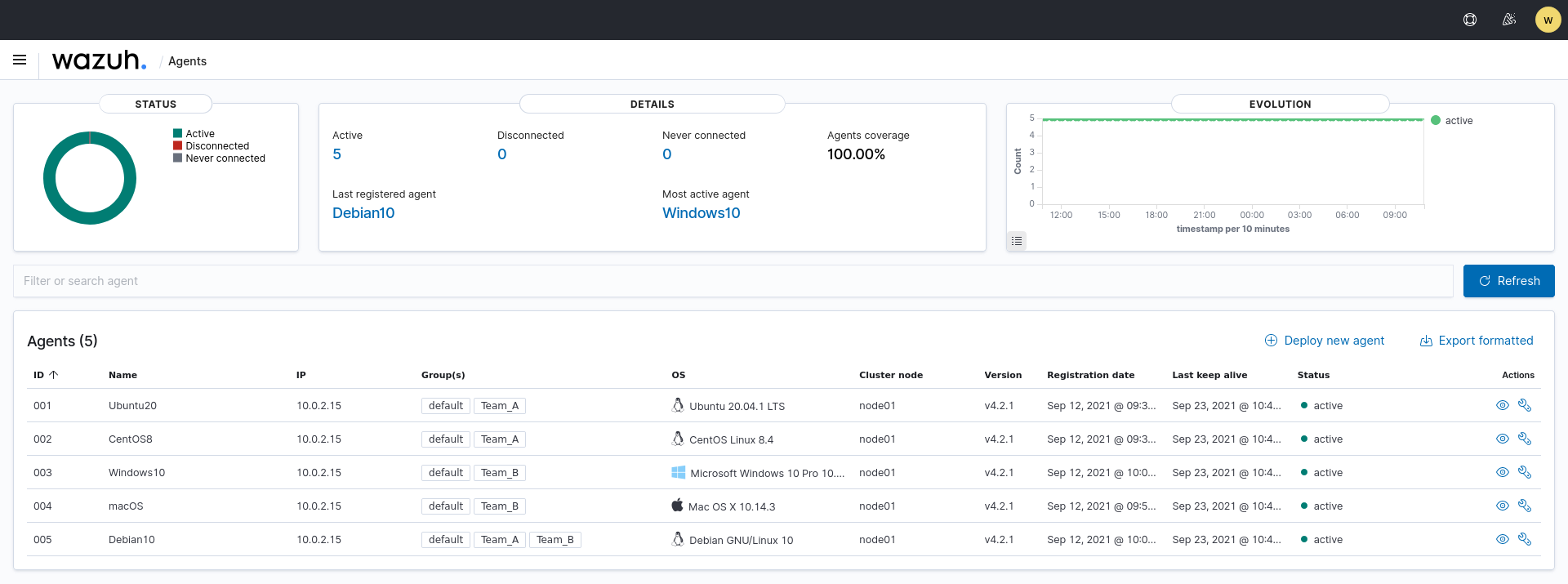Sort agents by Status column
The height and width of the screenshot is (584, 1568).
click(x=1313, y=375)
